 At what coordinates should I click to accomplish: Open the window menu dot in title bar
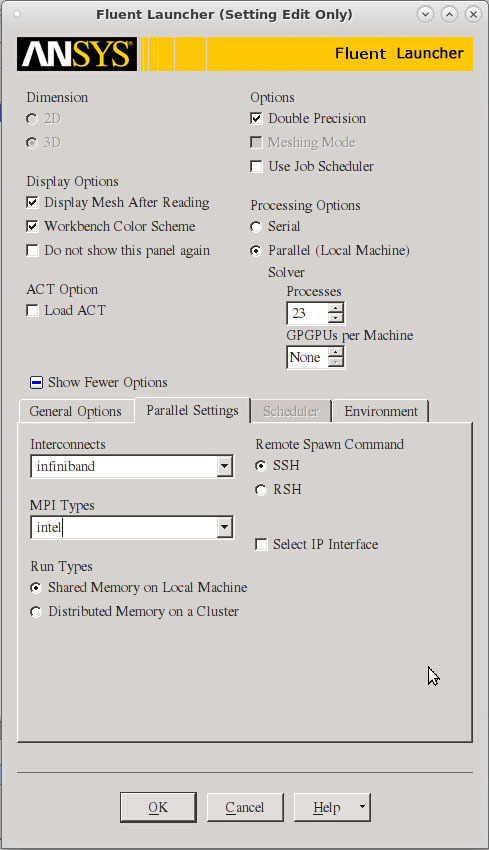click(x=17, y=15)
